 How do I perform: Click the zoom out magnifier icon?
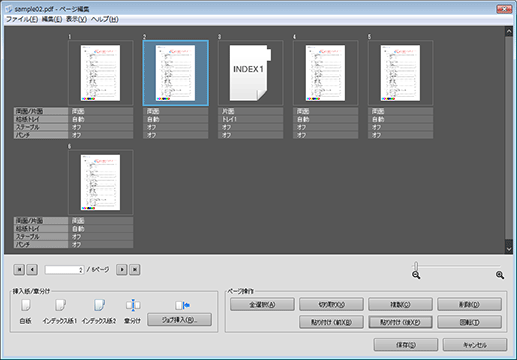pyautogui.click(x=416, y=275)
